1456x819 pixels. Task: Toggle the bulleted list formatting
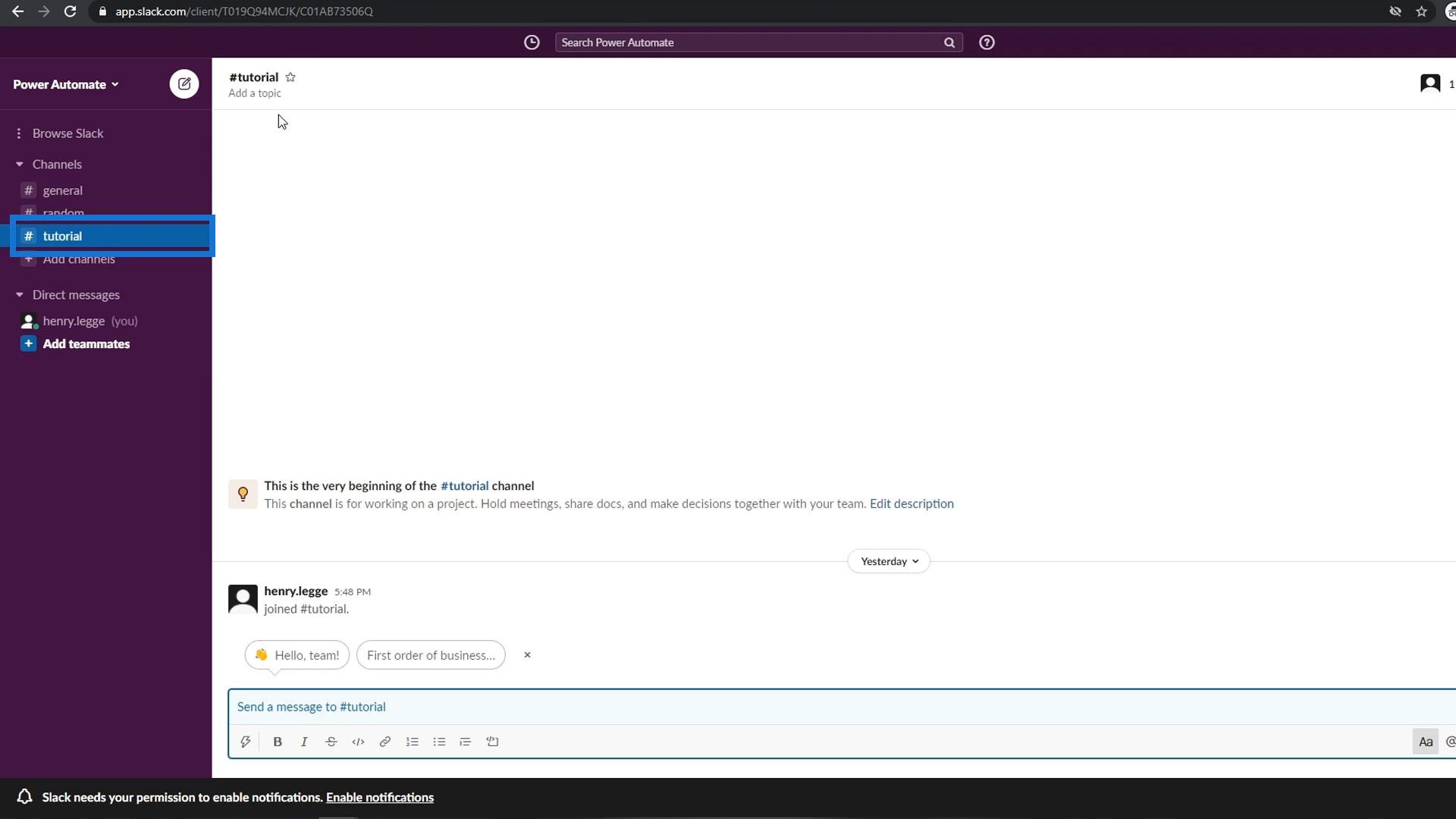coord(439,742)
